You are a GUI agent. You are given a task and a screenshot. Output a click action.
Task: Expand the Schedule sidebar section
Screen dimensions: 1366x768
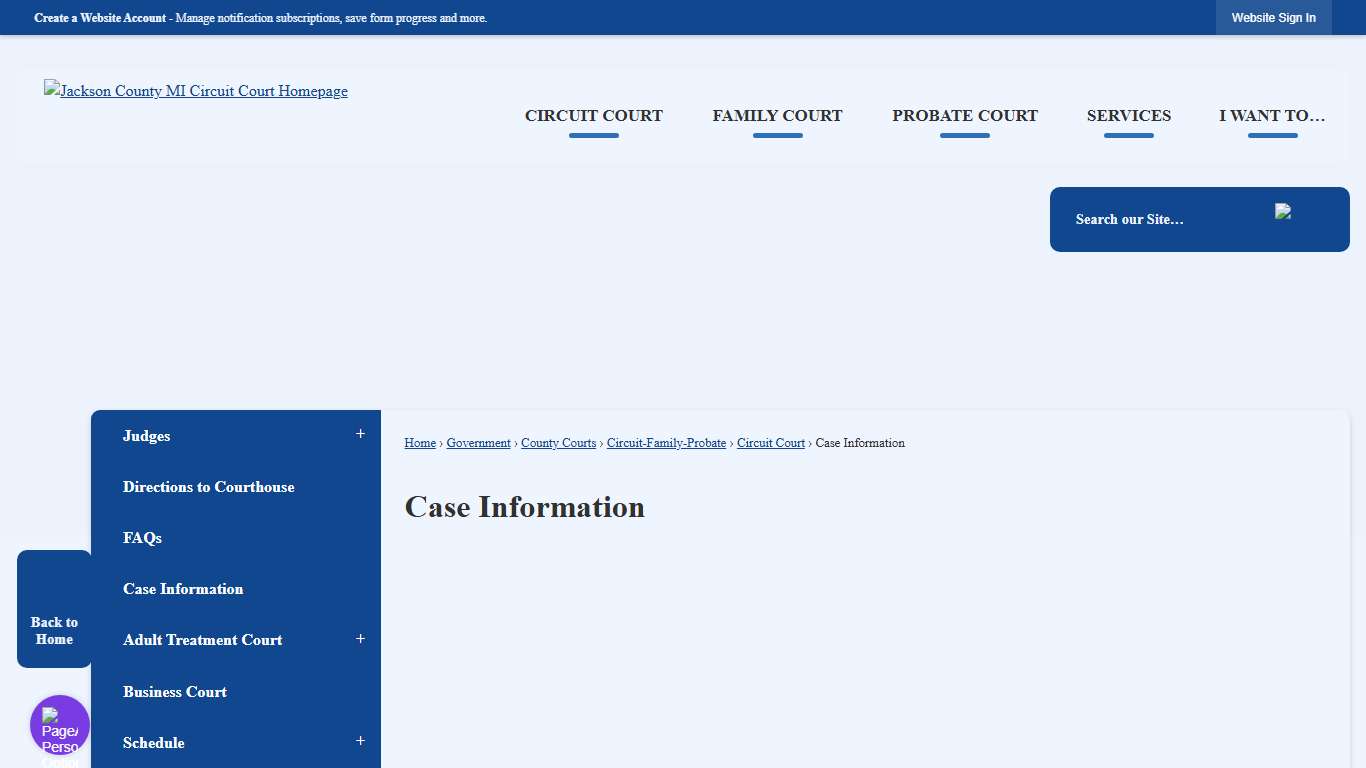tap(360, 741)
